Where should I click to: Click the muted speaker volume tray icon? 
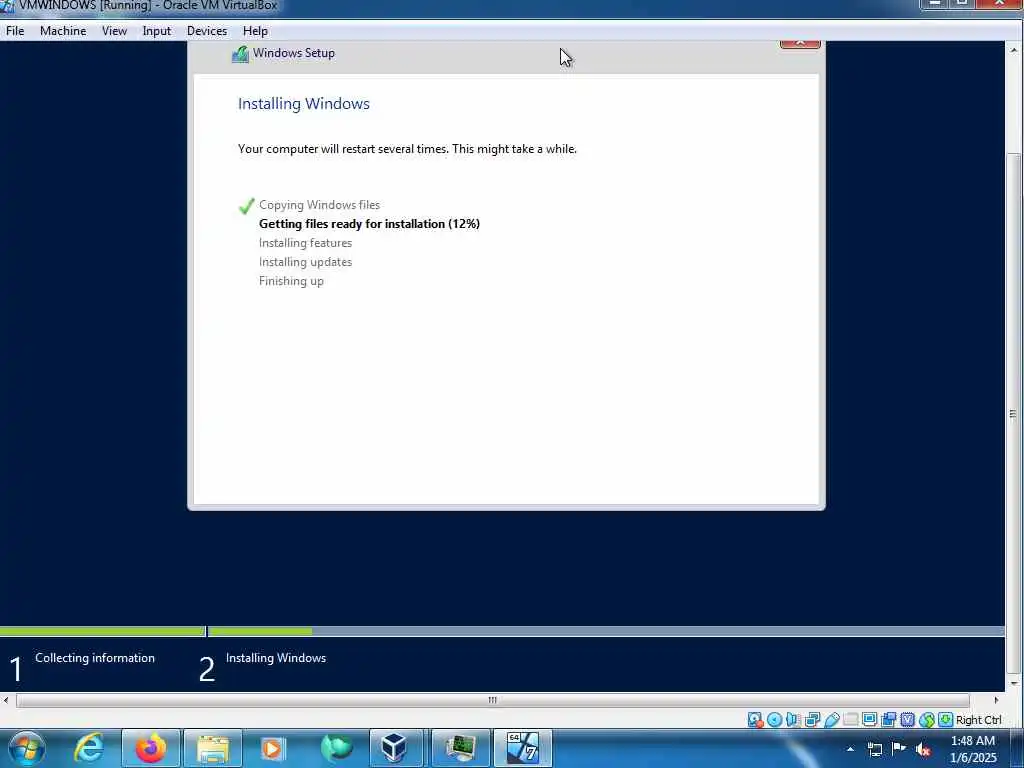pyautogui.click(x=923, y=749)
